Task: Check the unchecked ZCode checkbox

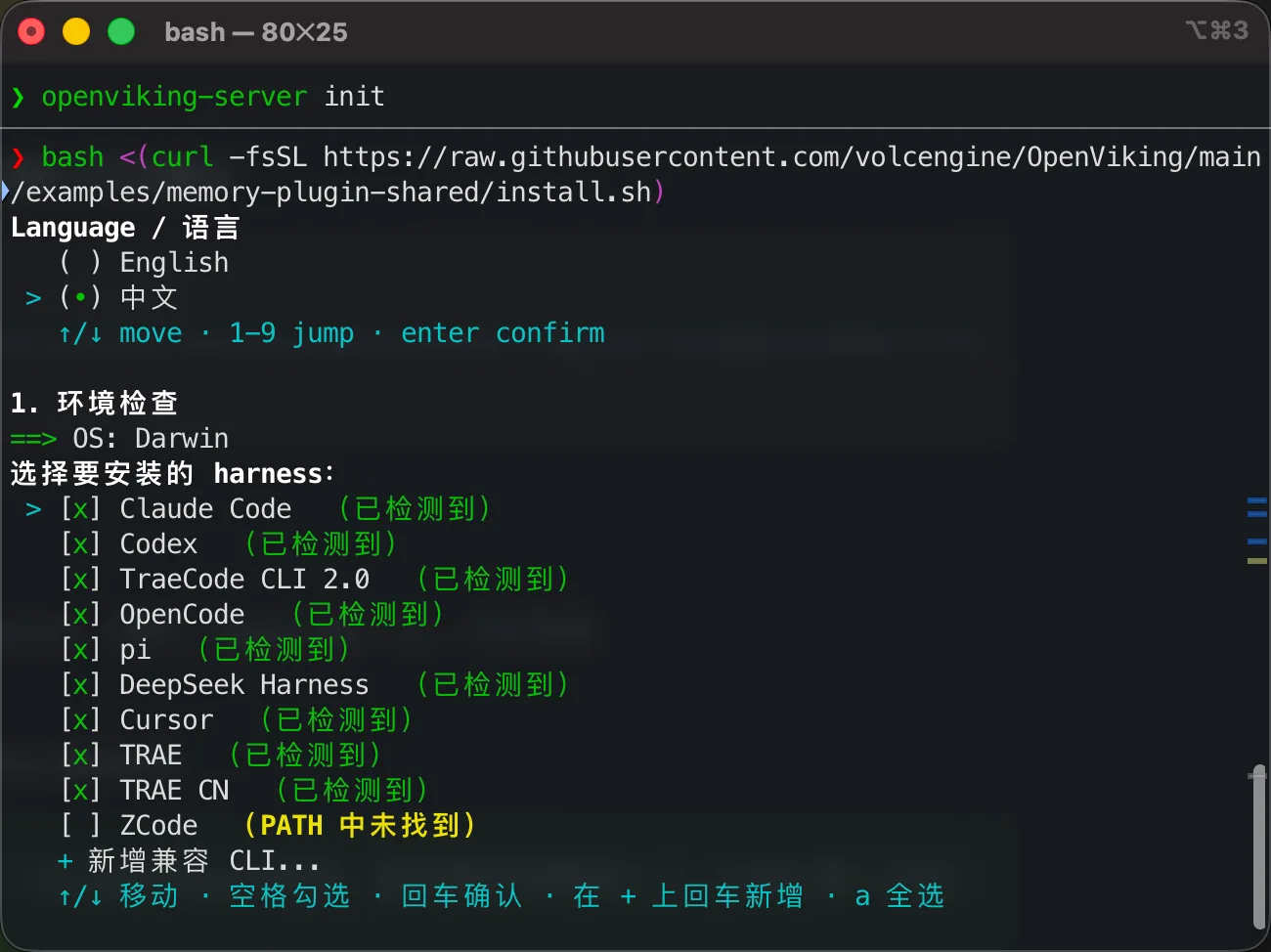Action: point(80,826)
